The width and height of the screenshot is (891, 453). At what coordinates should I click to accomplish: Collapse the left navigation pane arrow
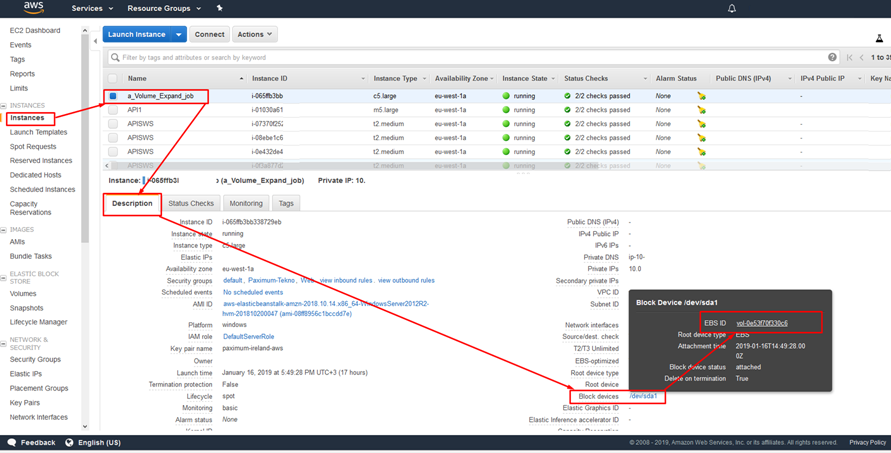click(x=95, y=41)
